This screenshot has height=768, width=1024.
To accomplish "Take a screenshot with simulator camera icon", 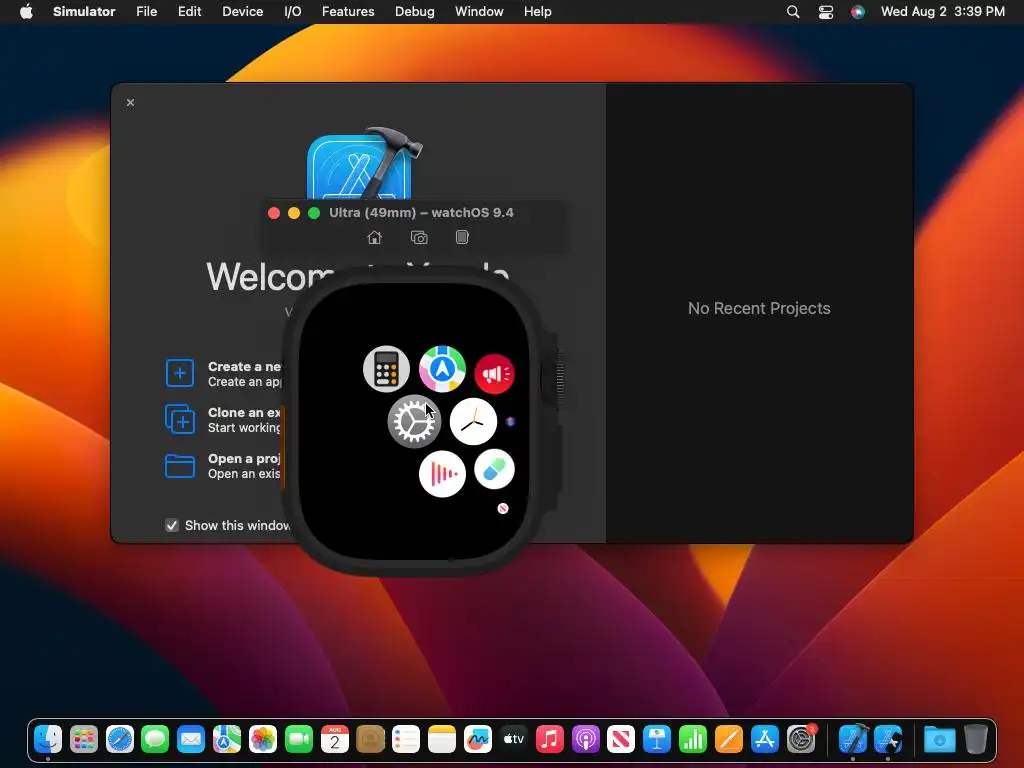I will coord(419,238).
